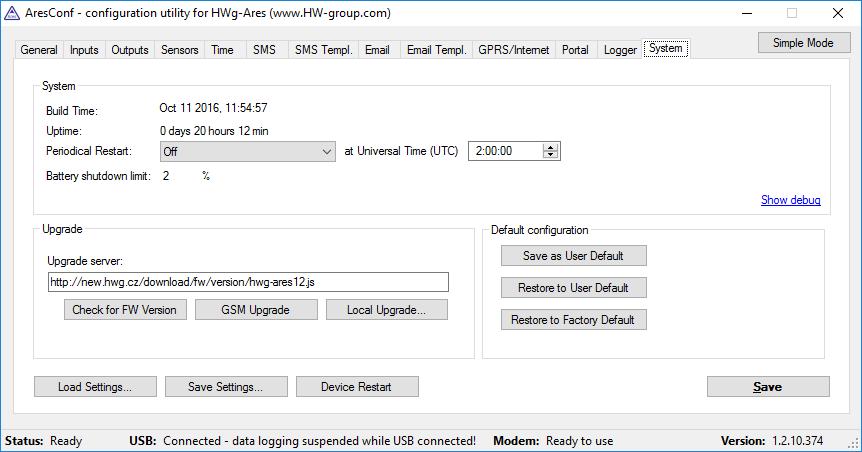Expand the Periodical Restart dropdown

tap(247, 151)
